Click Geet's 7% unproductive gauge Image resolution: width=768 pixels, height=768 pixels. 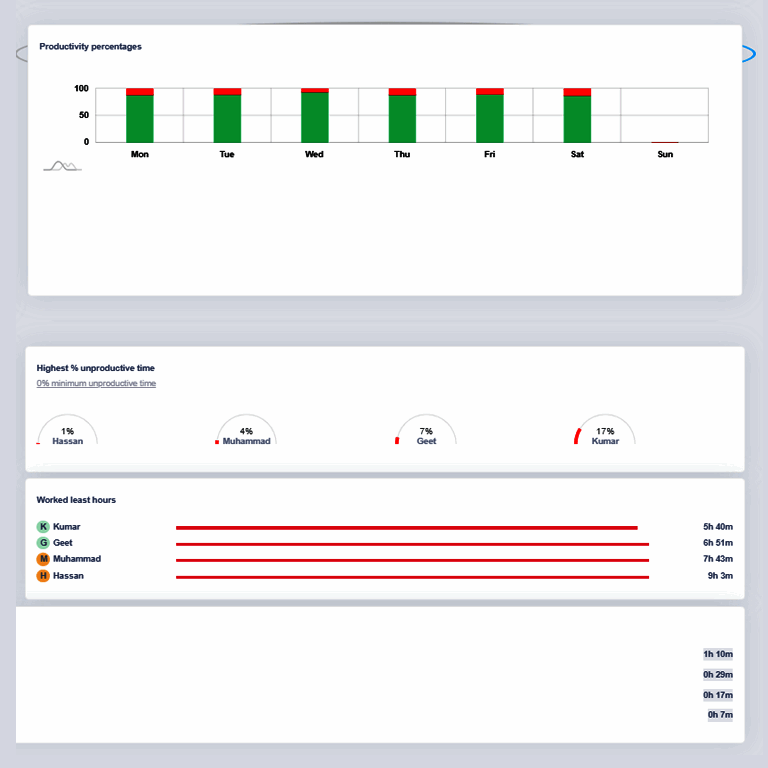tap(426, 430)
